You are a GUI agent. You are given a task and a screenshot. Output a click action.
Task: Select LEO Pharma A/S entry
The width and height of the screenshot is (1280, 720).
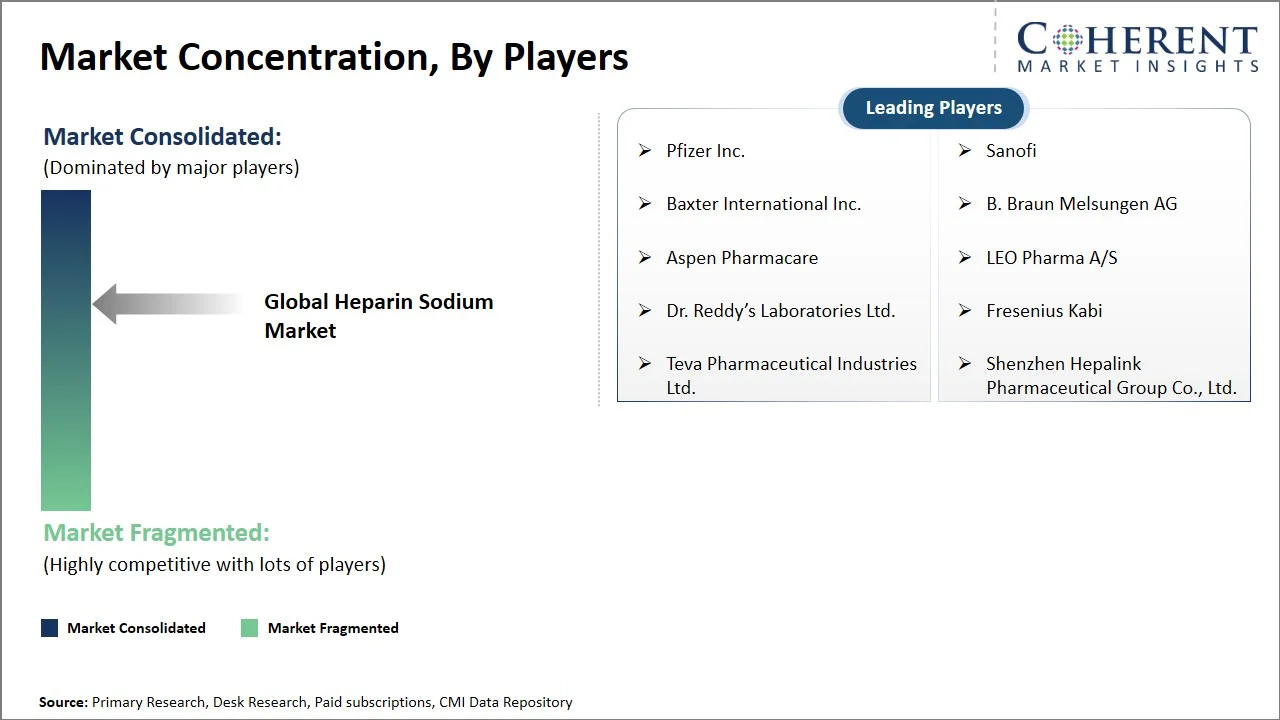click(x=1052, y=258)
